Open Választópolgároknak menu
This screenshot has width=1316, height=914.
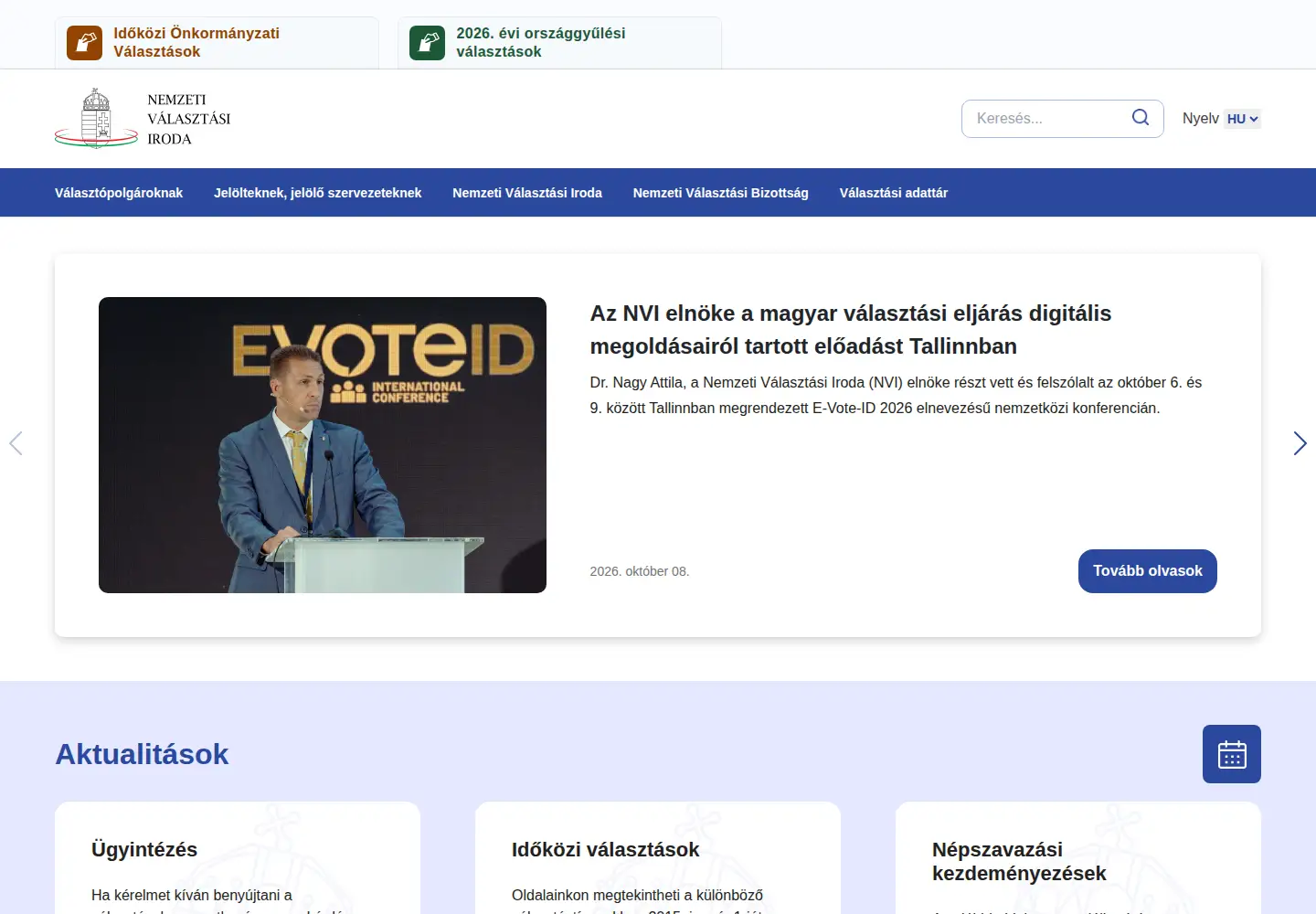[119, 193]
